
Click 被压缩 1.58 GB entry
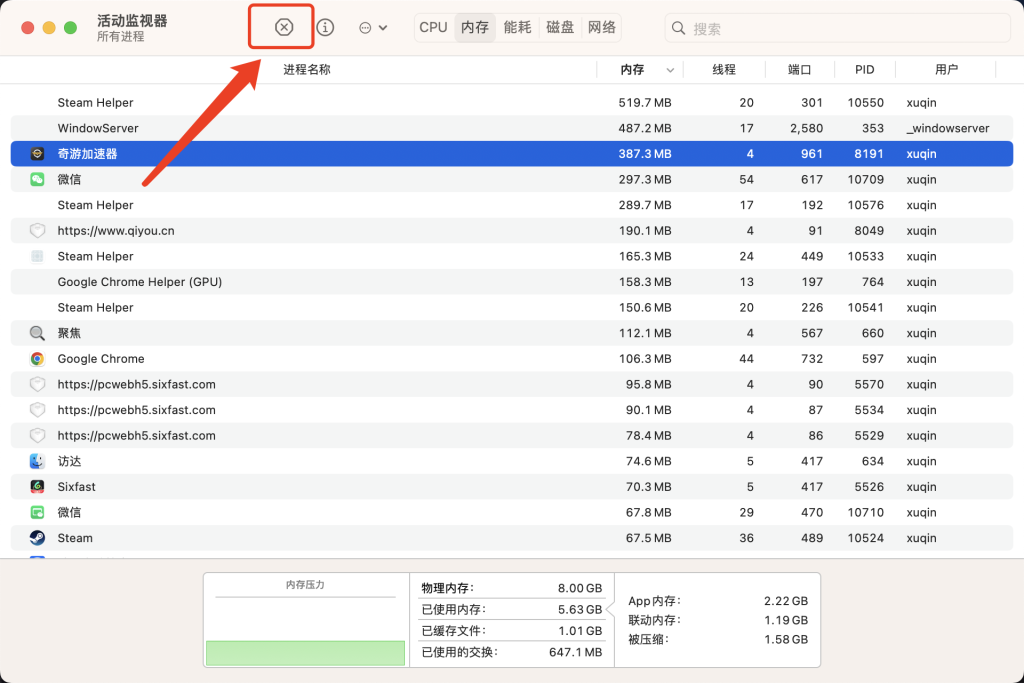coord(718,639)
